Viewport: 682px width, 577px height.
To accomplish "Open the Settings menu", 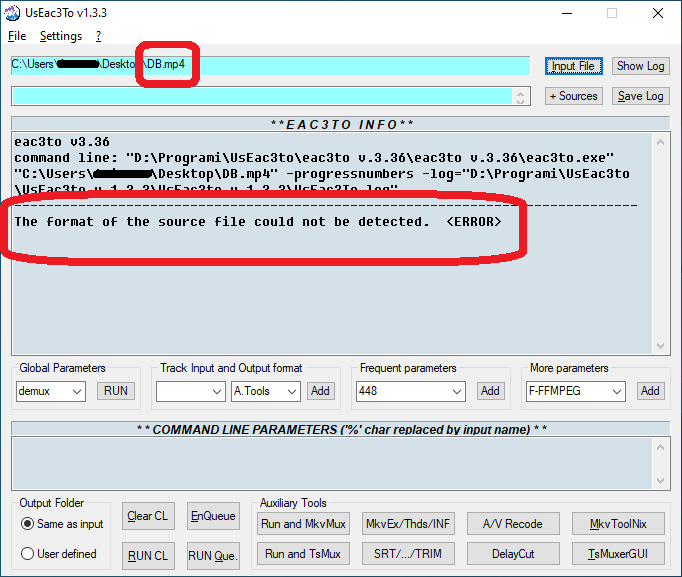I will (61, 36).
